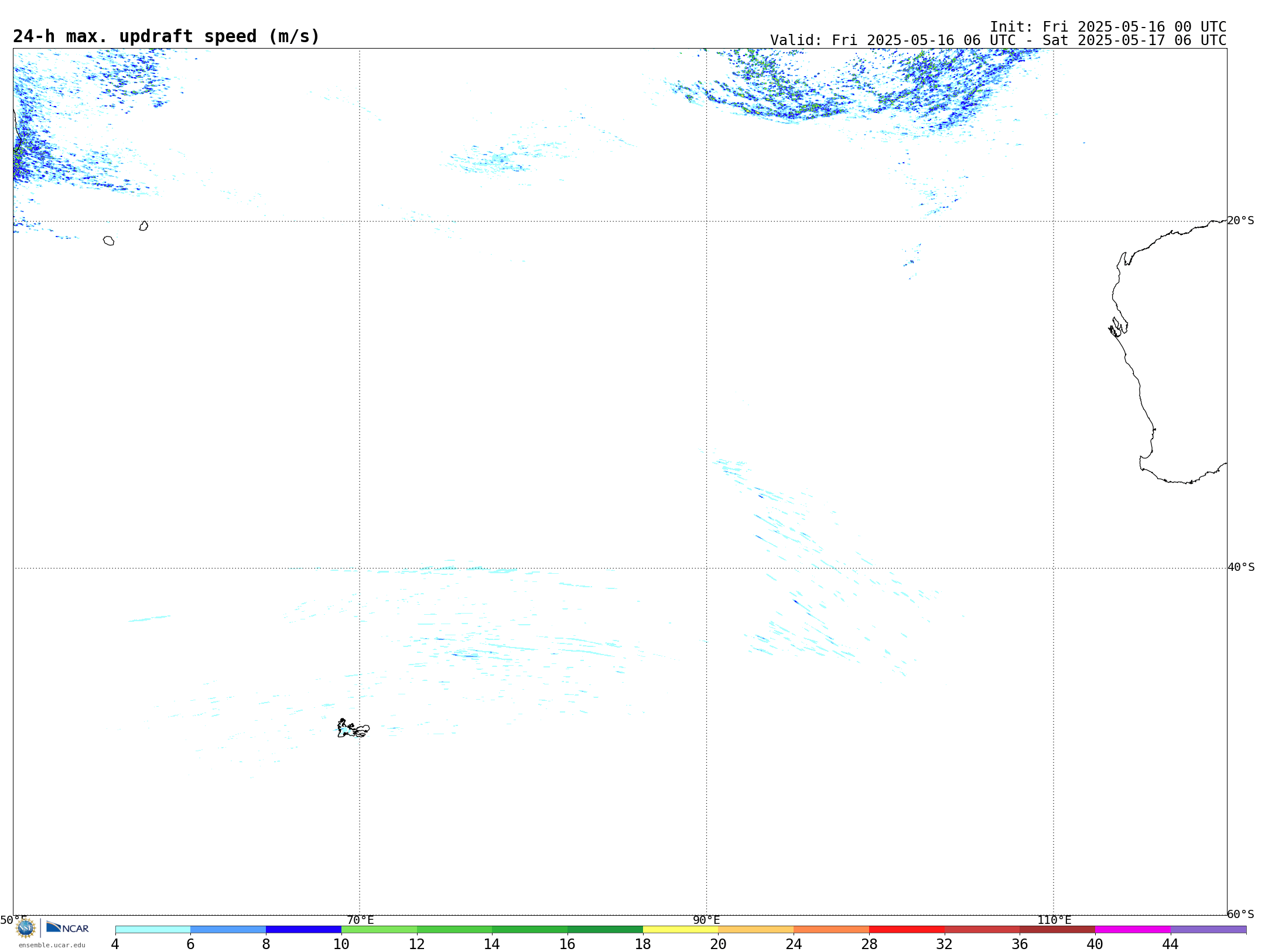Pick the purple swatch above 44 m/s
Viewport: 1265px width, 952px height.
click(1208, 930)
